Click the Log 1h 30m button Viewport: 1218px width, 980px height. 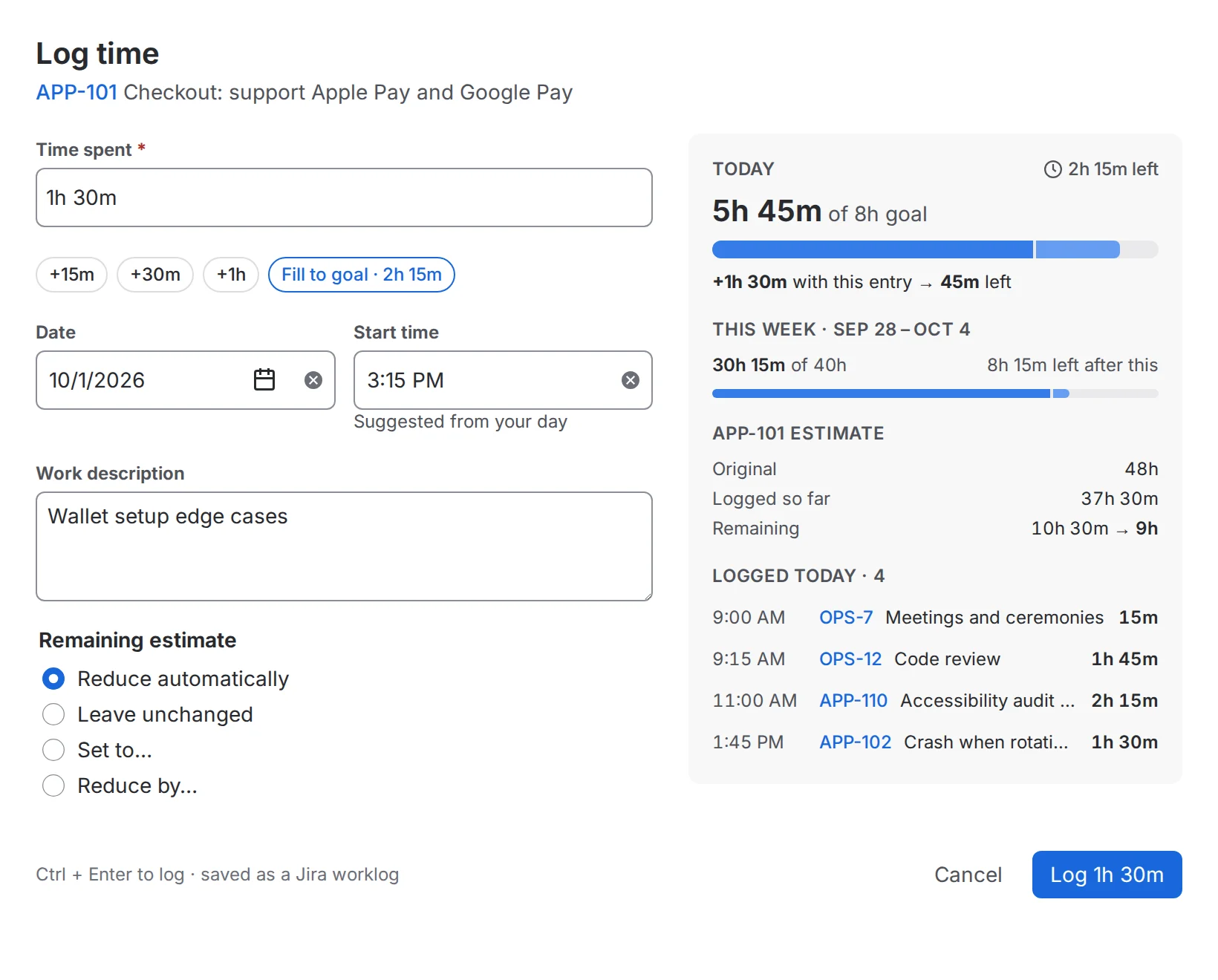coord(1107,875)
